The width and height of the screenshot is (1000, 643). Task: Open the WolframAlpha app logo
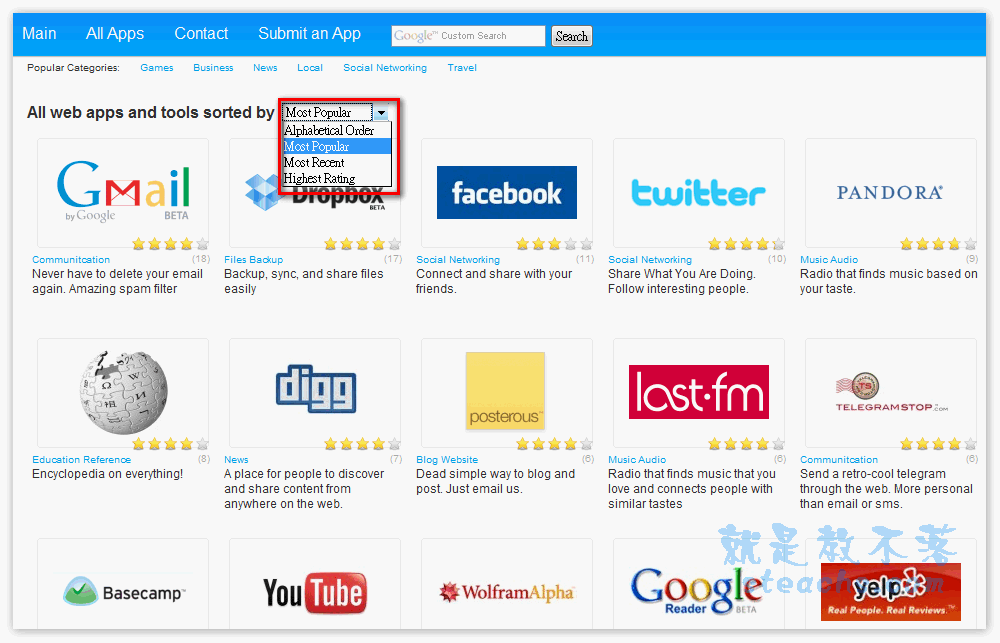tap(507, 593)
